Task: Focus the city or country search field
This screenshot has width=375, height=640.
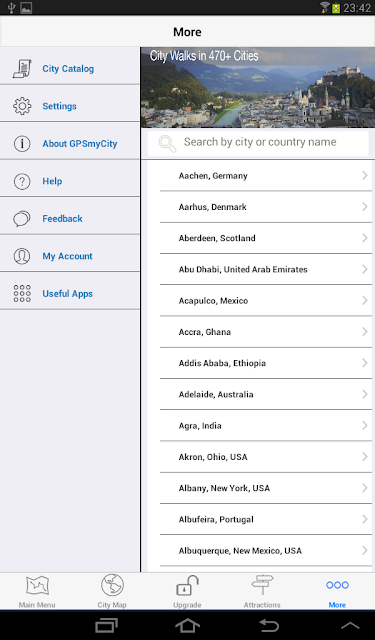Action: pos(258,143)
